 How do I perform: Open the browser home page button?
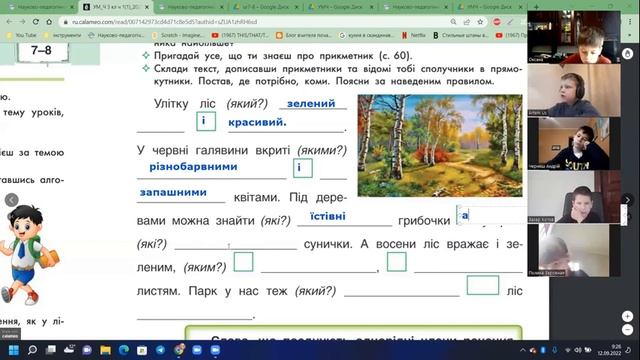coord(49,22)
